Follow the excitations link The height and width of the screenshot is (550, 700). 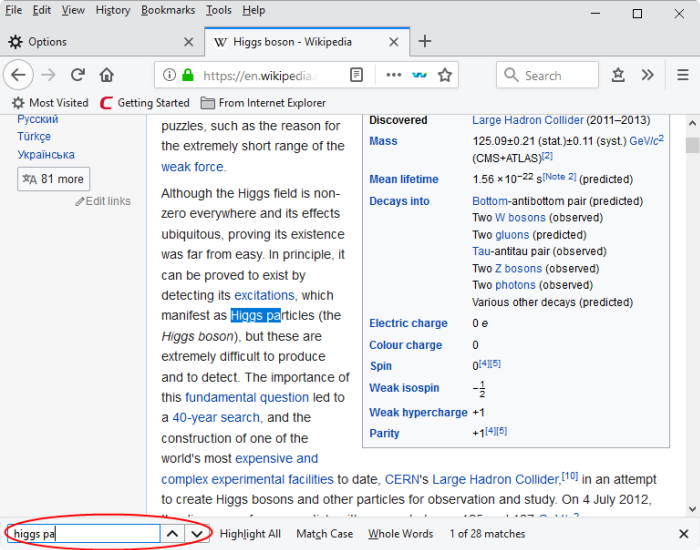(x=264, y=296)
